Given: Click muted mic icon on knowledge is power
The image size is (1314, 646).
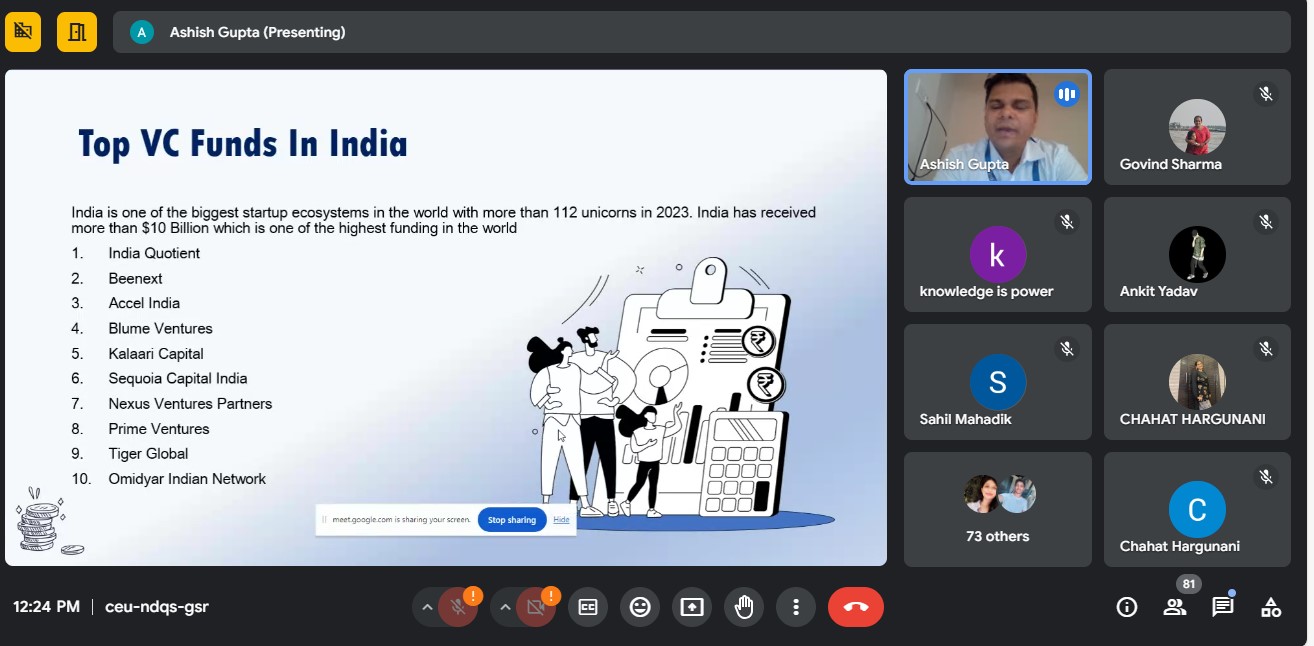Looking at the screenshot, I should (x=1067, y=221).
